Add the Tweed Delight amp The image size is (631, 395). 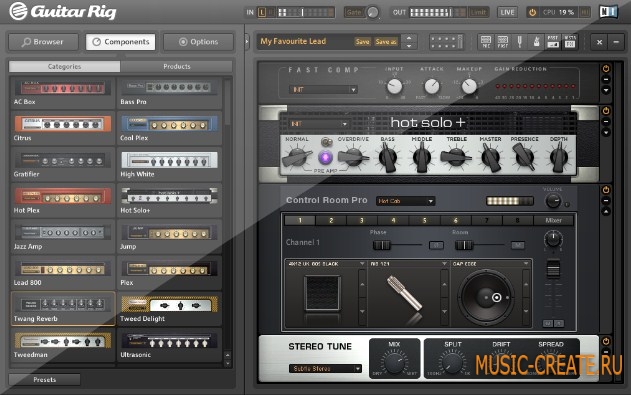[x=169, y=309]
